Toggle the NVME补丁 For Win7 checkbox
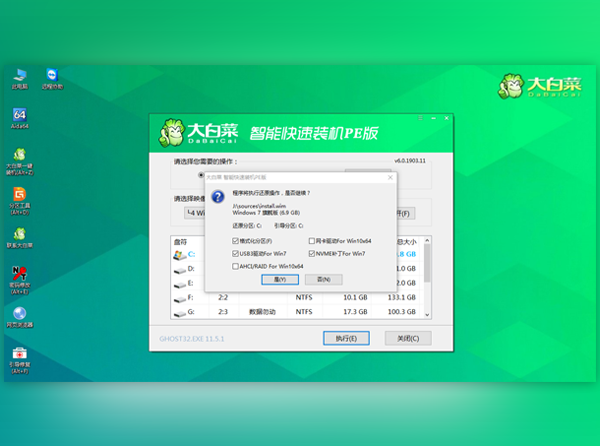600x446 pixels. click(x=312, y=254)
